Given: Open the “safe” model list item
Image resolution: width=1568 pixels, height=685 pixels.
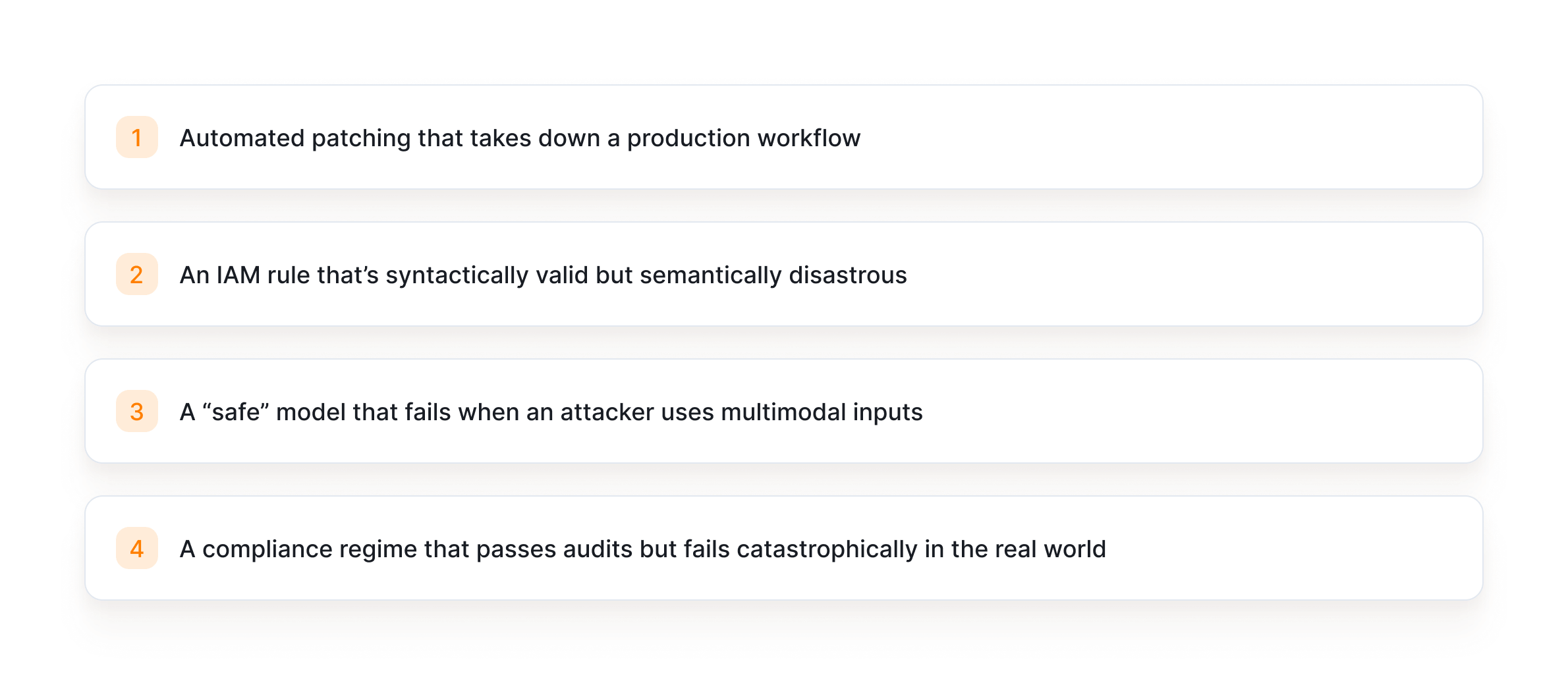Looking at the screenshot, I should click(784, 411).
